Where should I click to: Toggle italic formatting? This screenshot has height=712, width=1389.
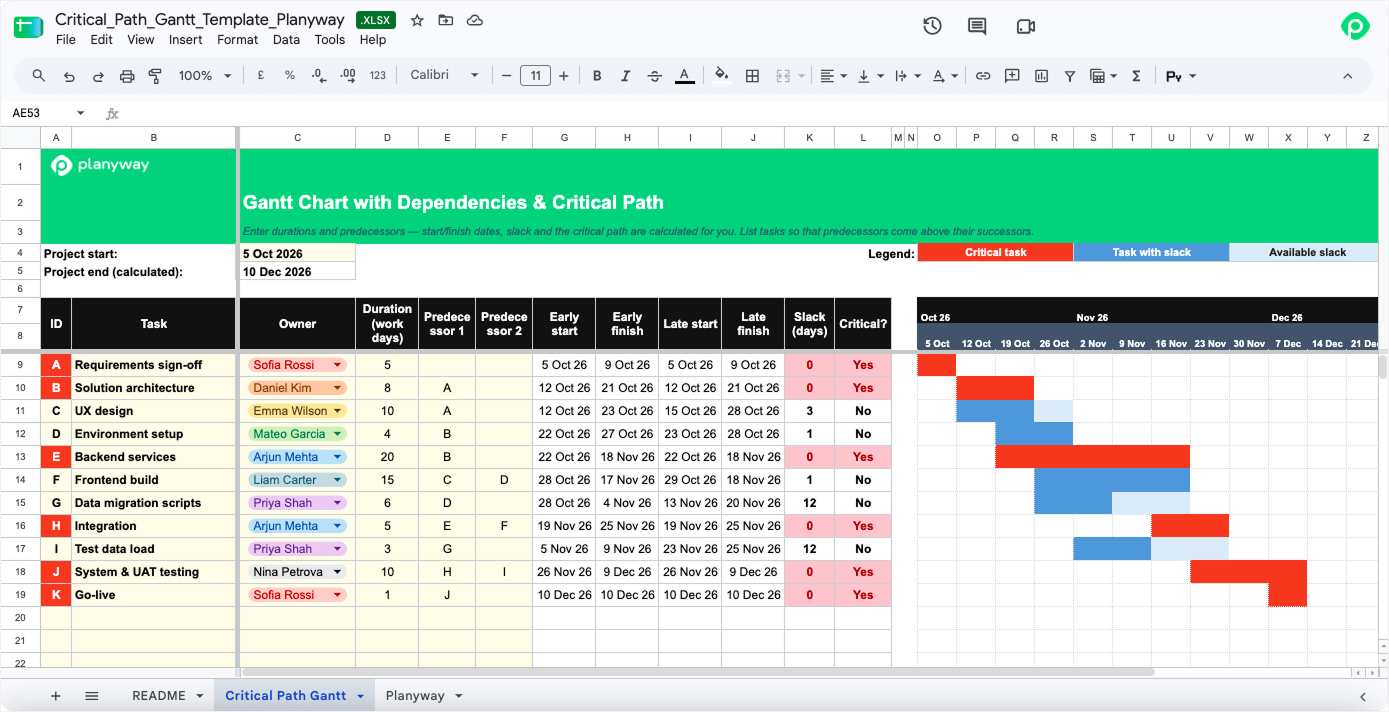pos(626,76)
